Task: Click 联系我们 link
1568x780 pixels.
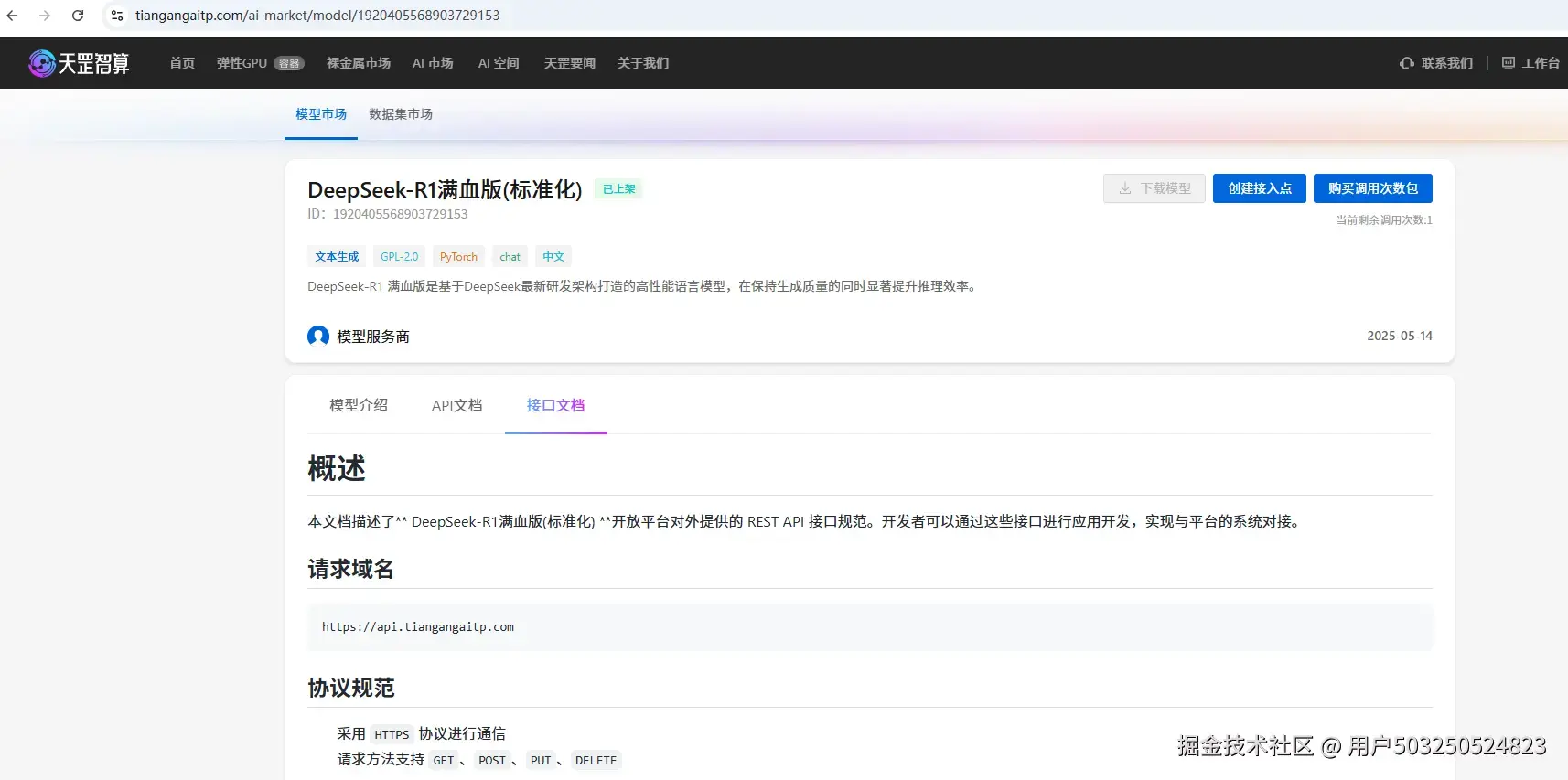Action: (1446, 63)
